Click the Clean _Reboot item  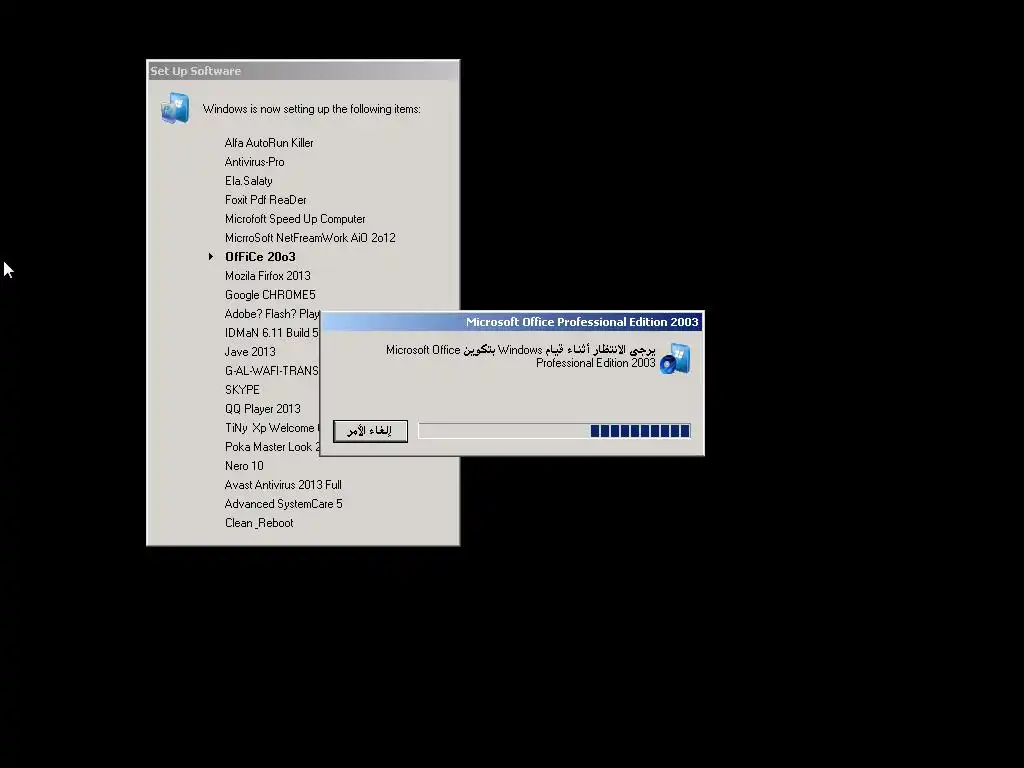click(x=259, y=522)
